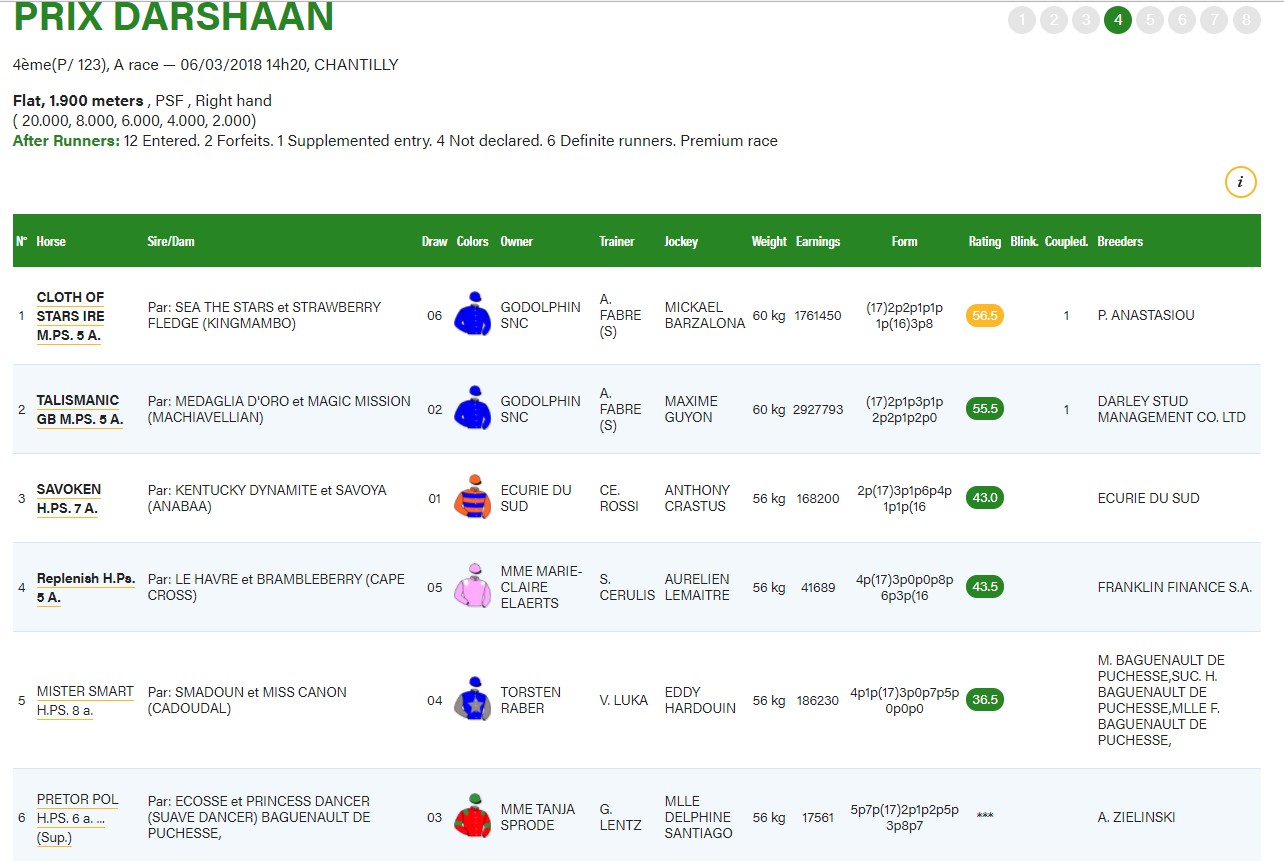Click the round info icon

tap(1240, 182)
